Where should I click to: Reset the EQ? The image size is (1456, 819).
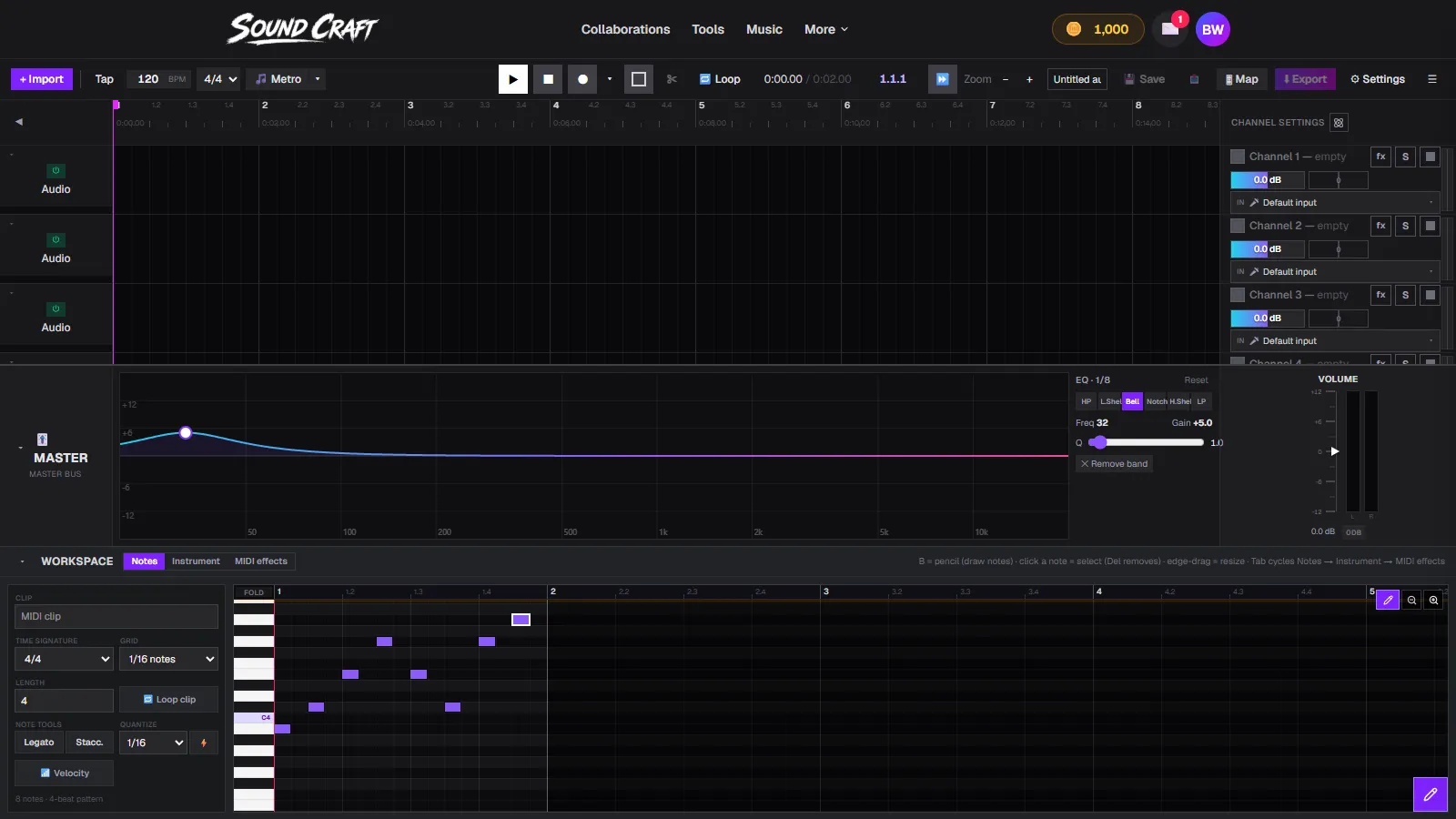pos(1196,380)
